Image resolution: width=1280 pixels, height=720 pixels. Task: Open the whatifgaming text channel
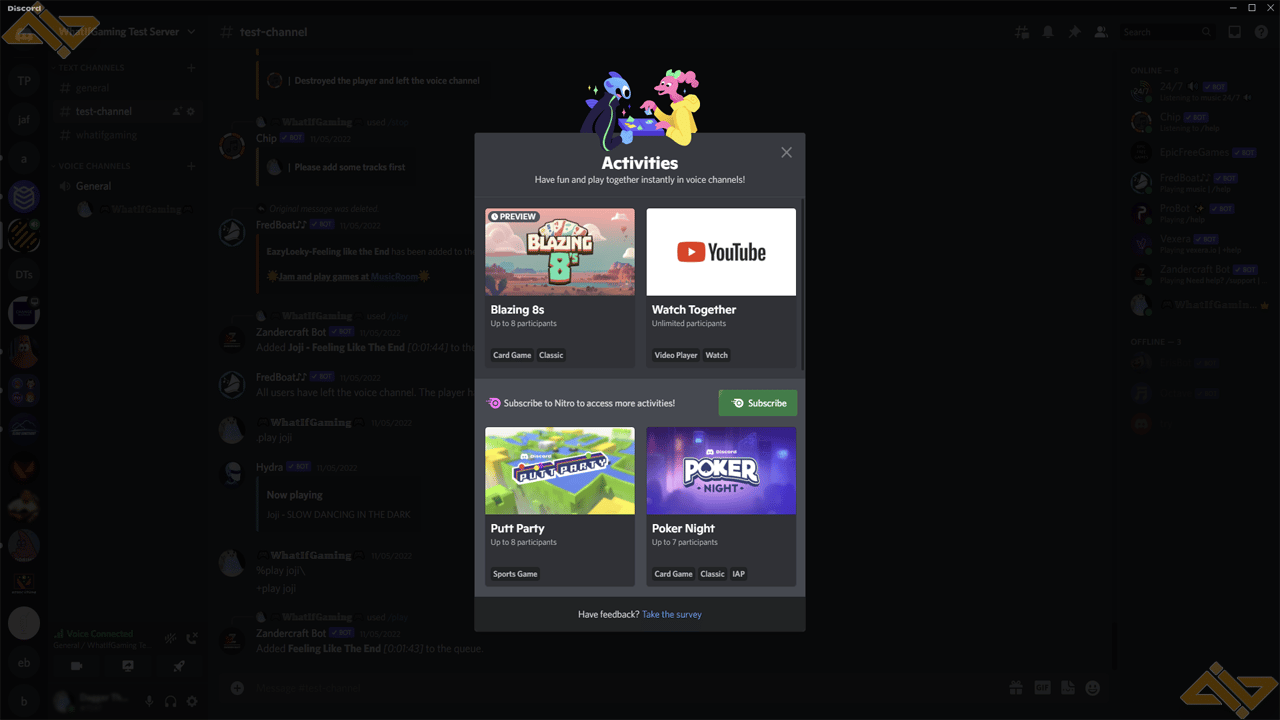pos(127,135)
